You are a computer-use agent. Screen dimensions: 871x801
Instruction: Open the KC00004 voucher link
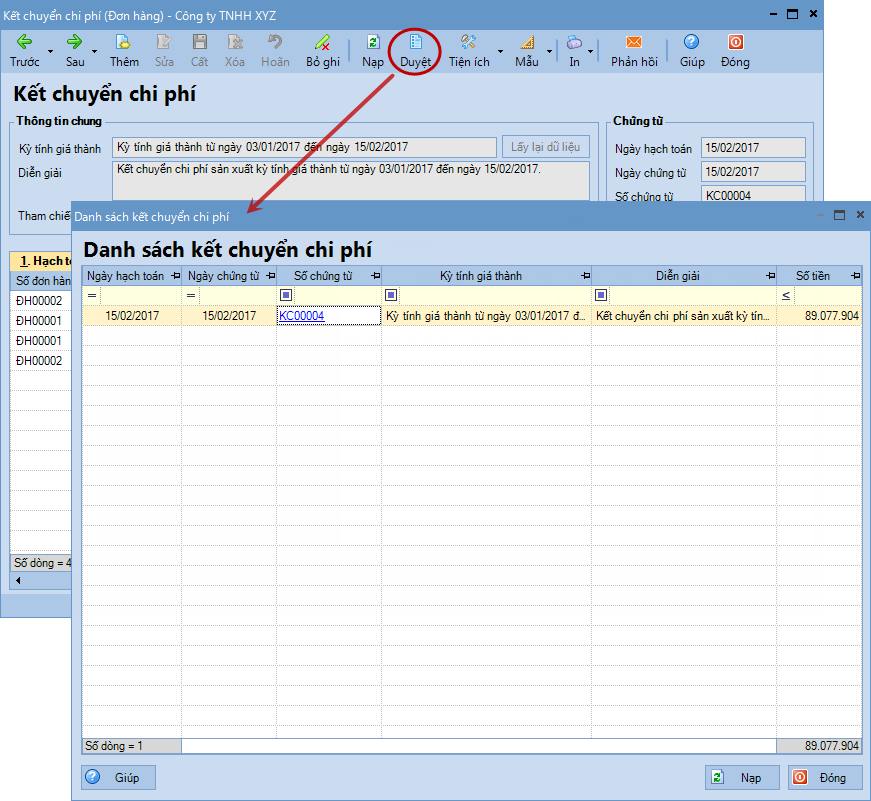point(301,316)
